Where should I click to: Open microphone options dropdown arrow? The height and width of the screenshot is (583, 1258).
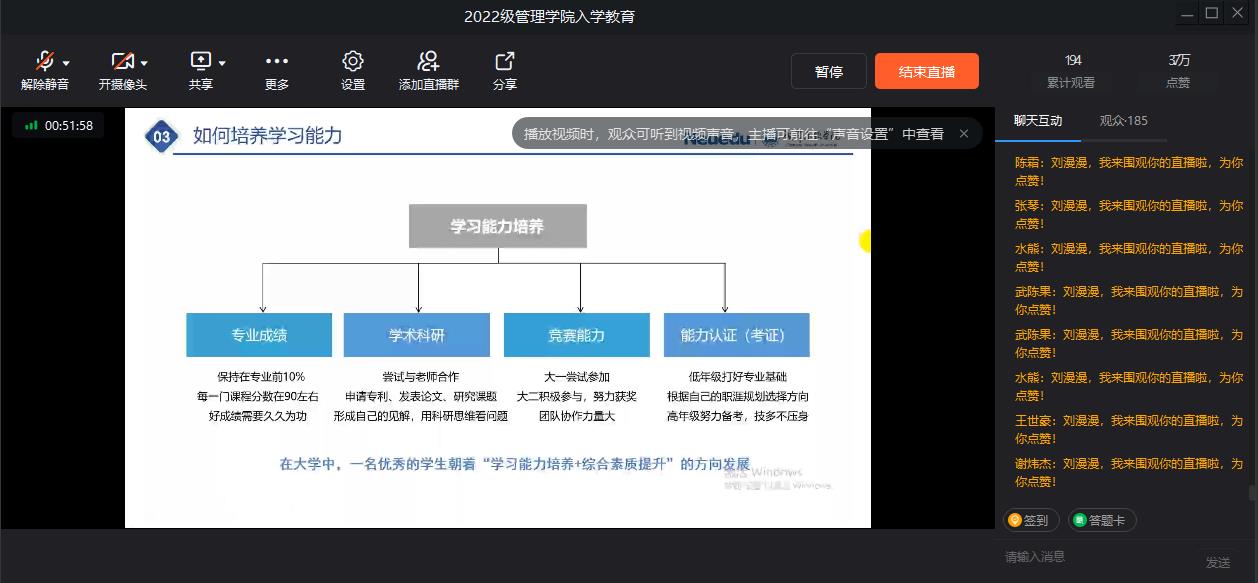click(x=66, y=63)
